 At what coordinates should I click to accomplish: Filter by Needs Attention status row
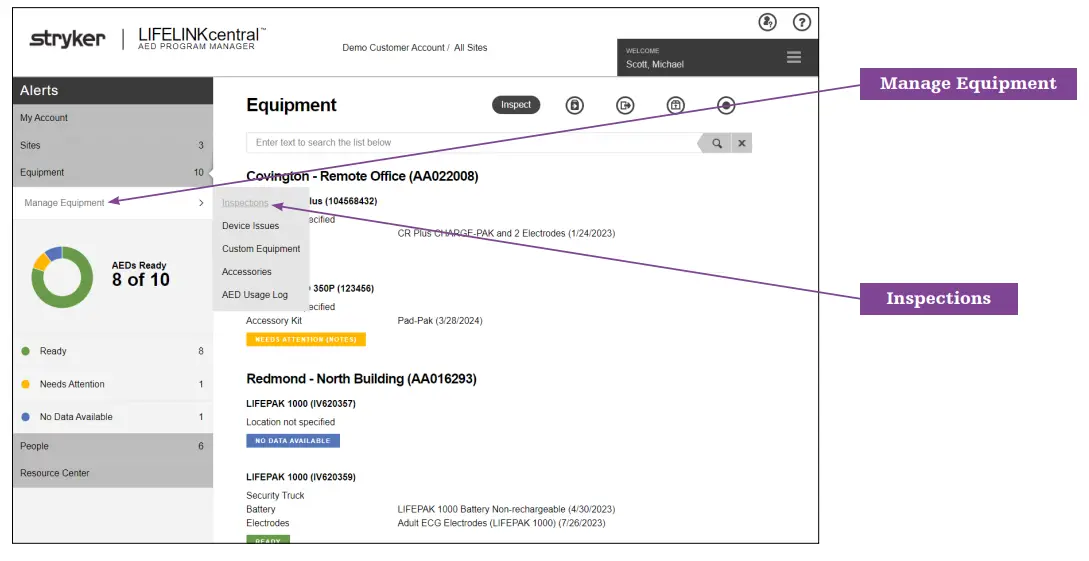tap(113, 384)
